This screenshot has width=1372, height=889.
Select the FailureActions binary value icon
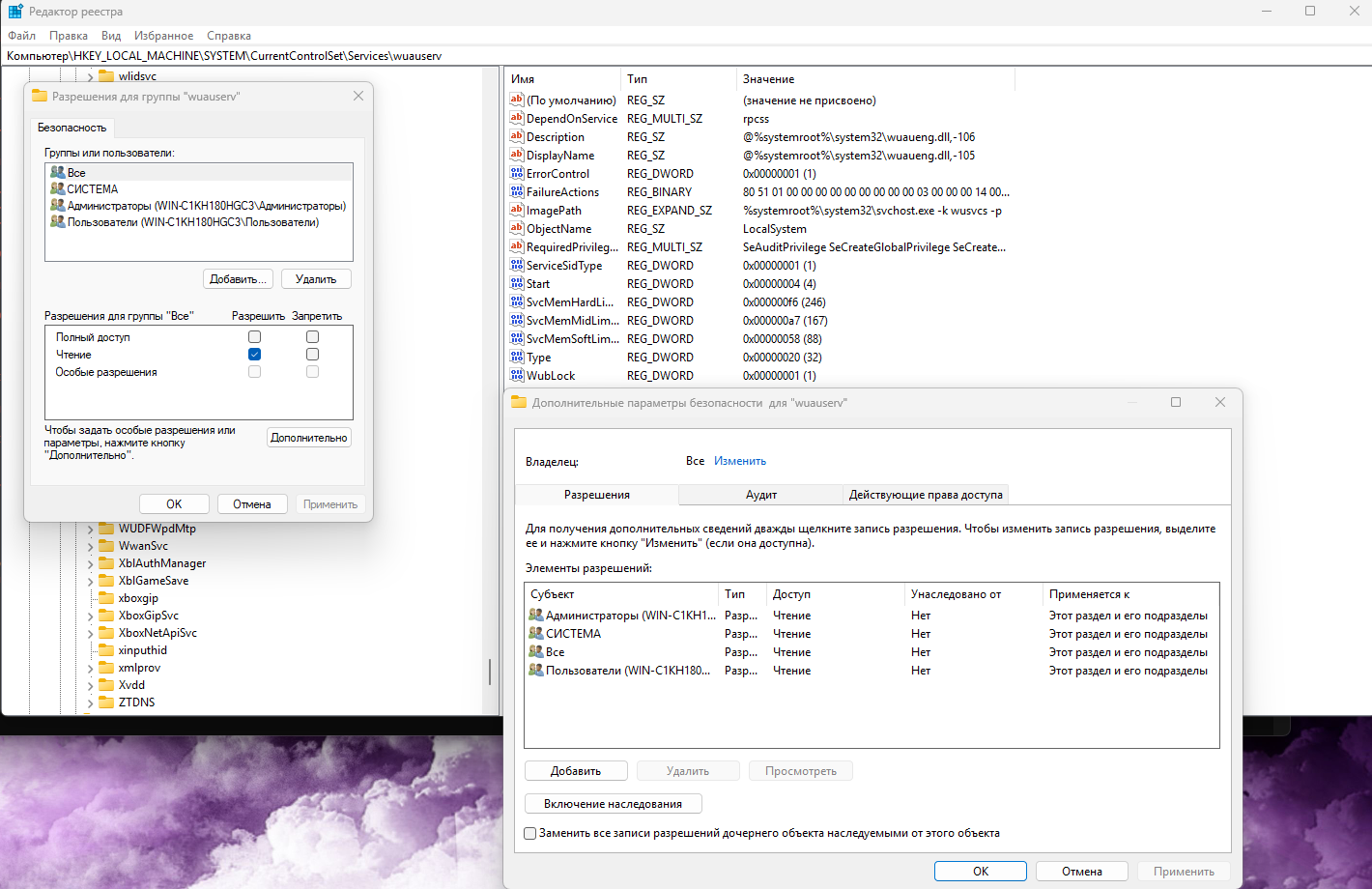(517, 191)
